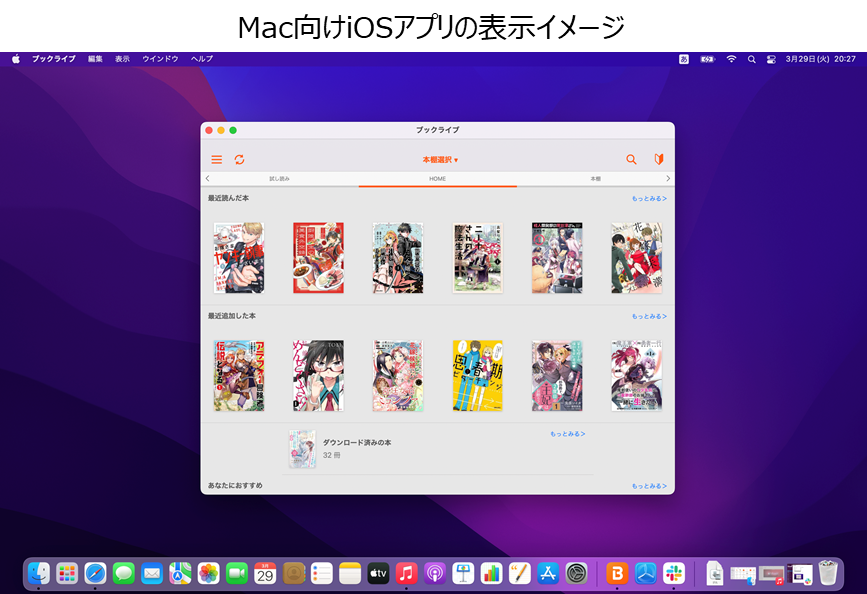
Task: Click もっとみる link for 最近追加した本
Action: pyautogui.click(x=649, y=316)
